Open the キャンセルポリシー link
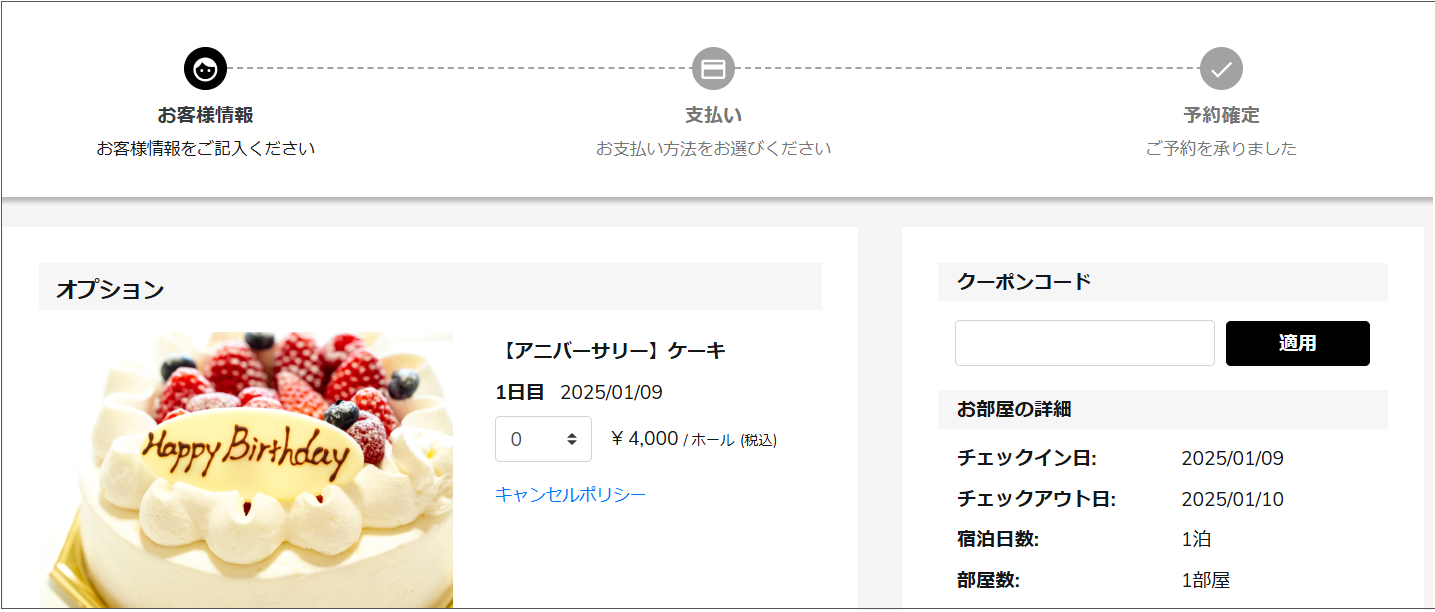Viewport: 1435px width, 612px height. [x=571, y=494]
